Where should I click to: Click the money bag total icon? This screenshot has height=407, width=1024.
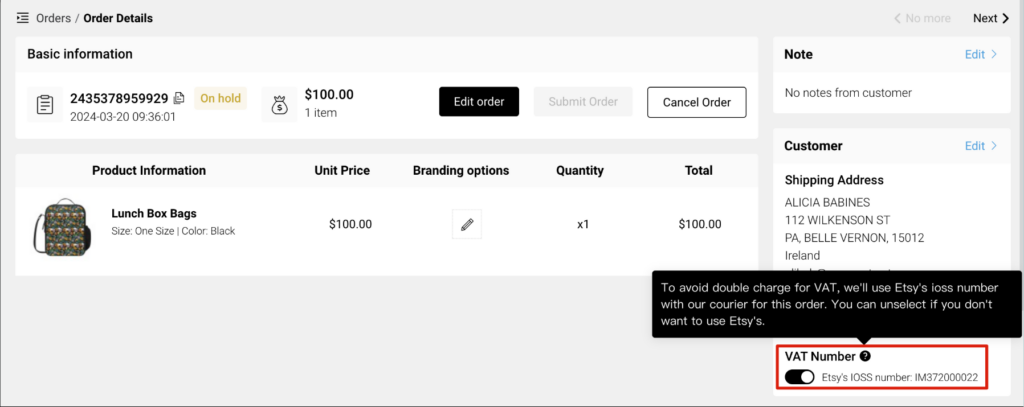[x=279, y=105]
